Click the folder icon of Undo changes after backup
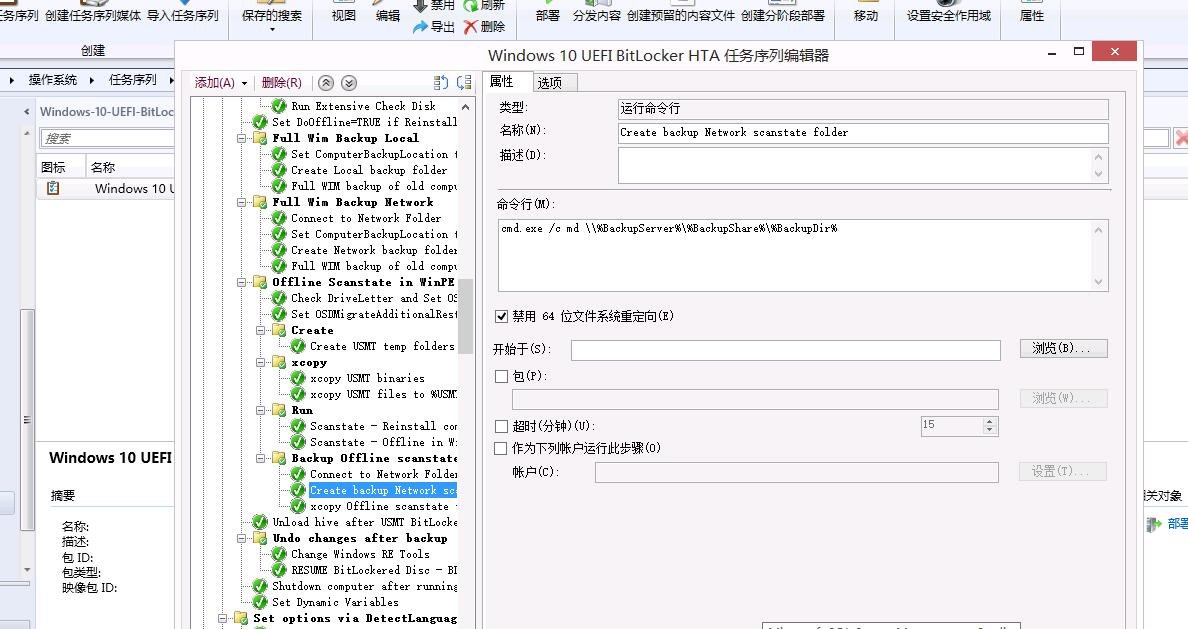Image resolution: width=1188 pixels, height=629 pixels. (x=260, y=538)
